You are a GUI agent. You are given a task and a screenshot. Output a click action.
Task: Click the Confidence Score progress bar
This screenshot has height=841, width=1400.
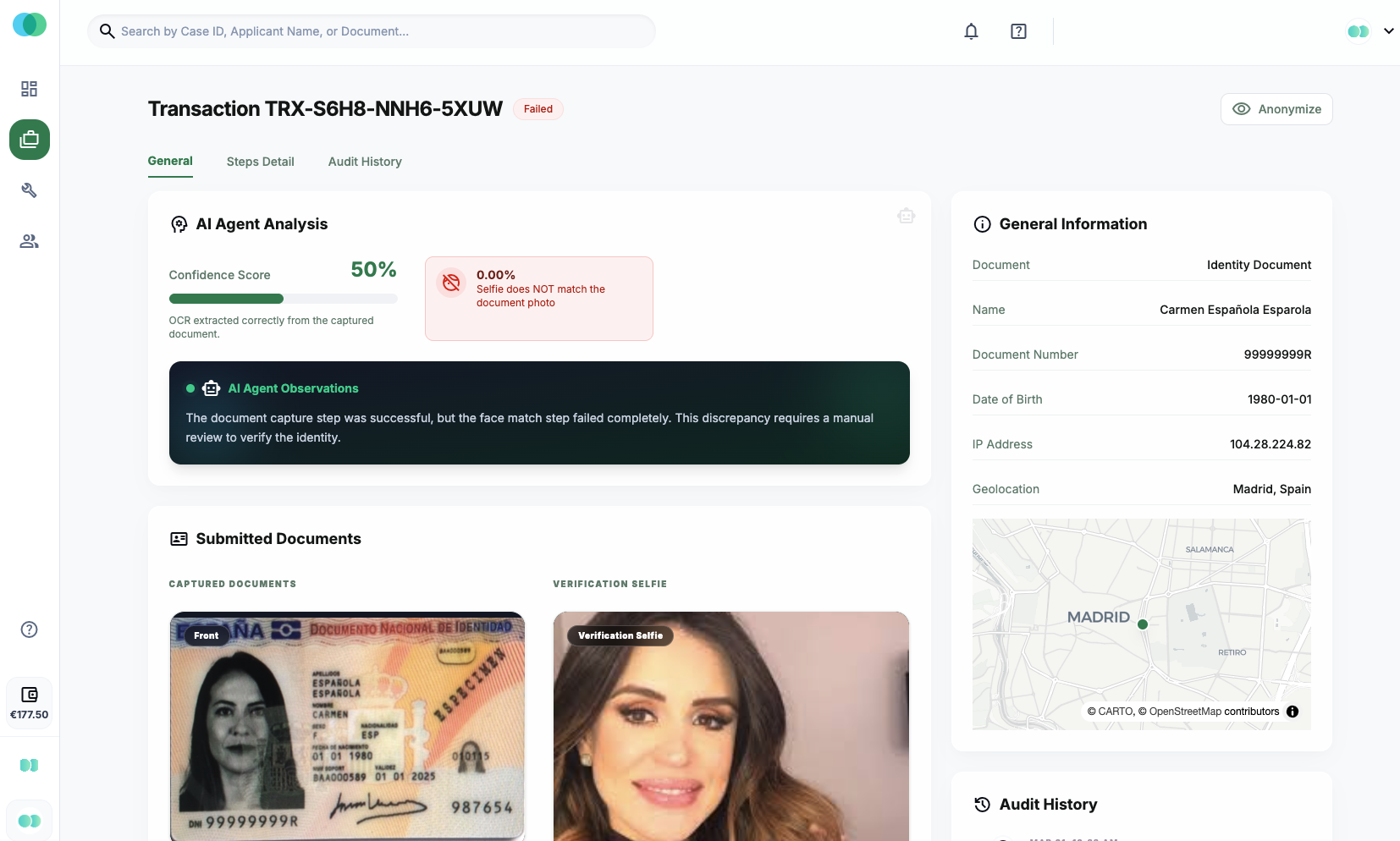tap(283, 299)
